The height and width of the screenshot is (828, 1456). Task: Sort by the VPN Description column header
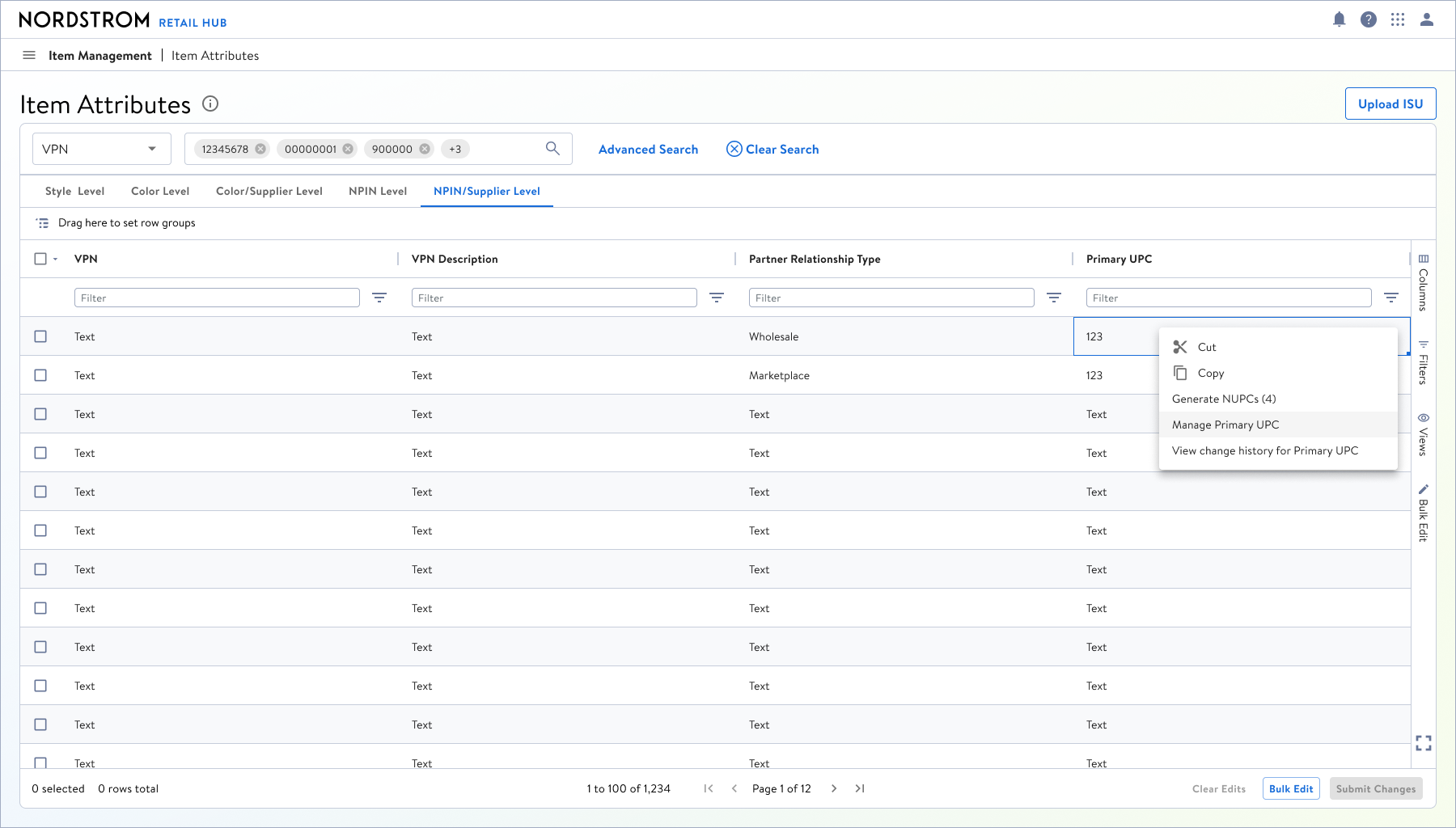455,259
